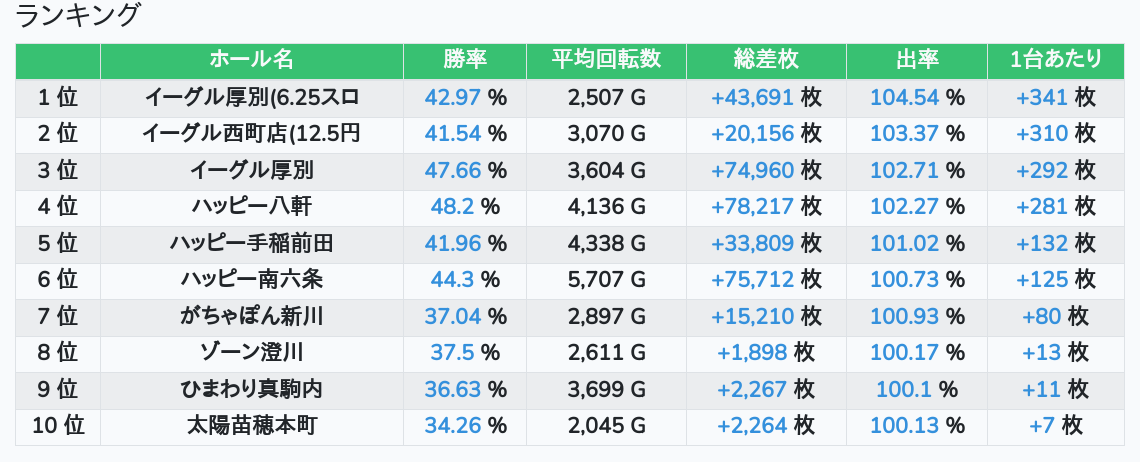Click the 出率 column header
1140x462 pixels.
click(x=916, y=60)
